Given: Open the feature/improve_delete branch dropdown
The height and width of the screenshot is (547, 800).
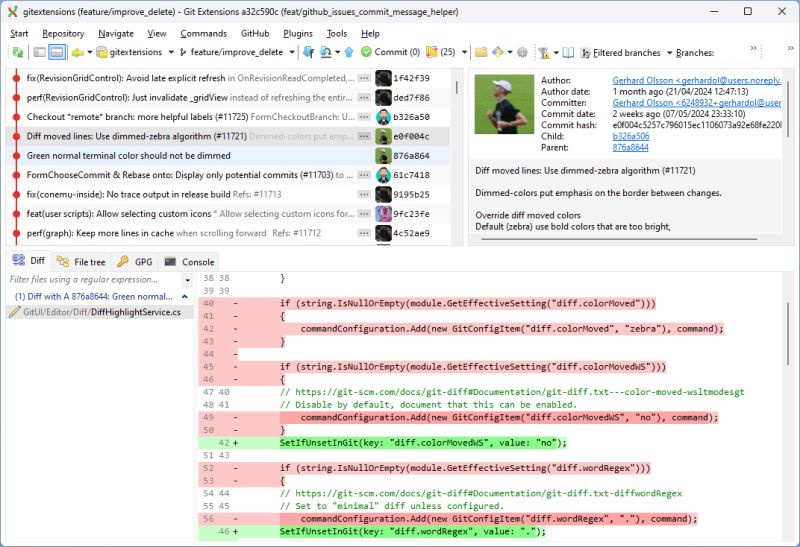Looking at the screenshot, I should click(x=292, y=52).
